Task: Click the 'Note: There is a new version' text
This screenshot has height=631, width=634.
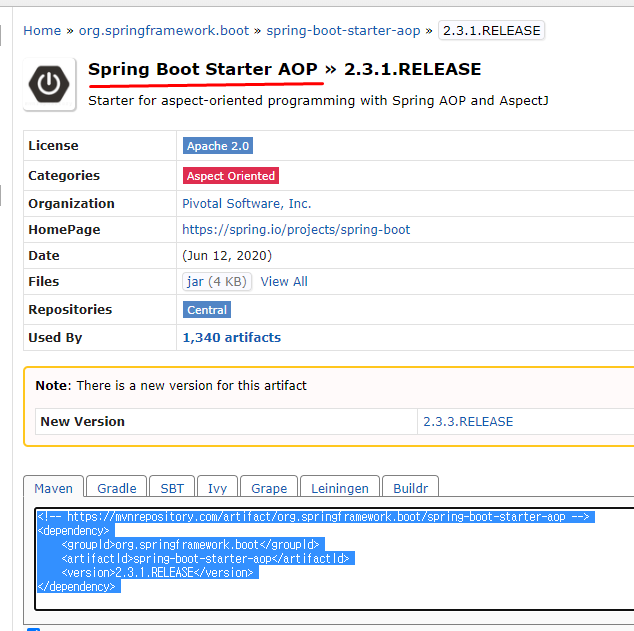Action: tap(171, 386)
